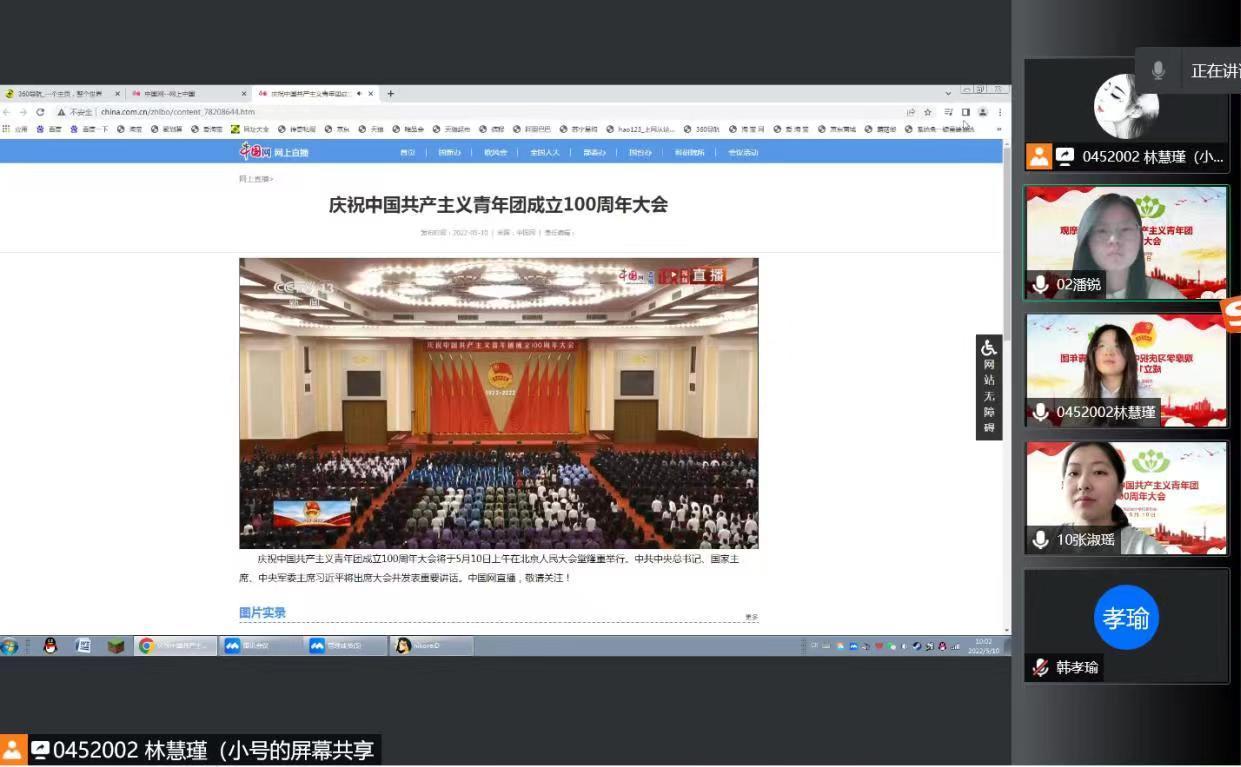Open the Chrome three-dot menu
1241x767 pixels.
pyautogui.click(x=1000, y=112)
